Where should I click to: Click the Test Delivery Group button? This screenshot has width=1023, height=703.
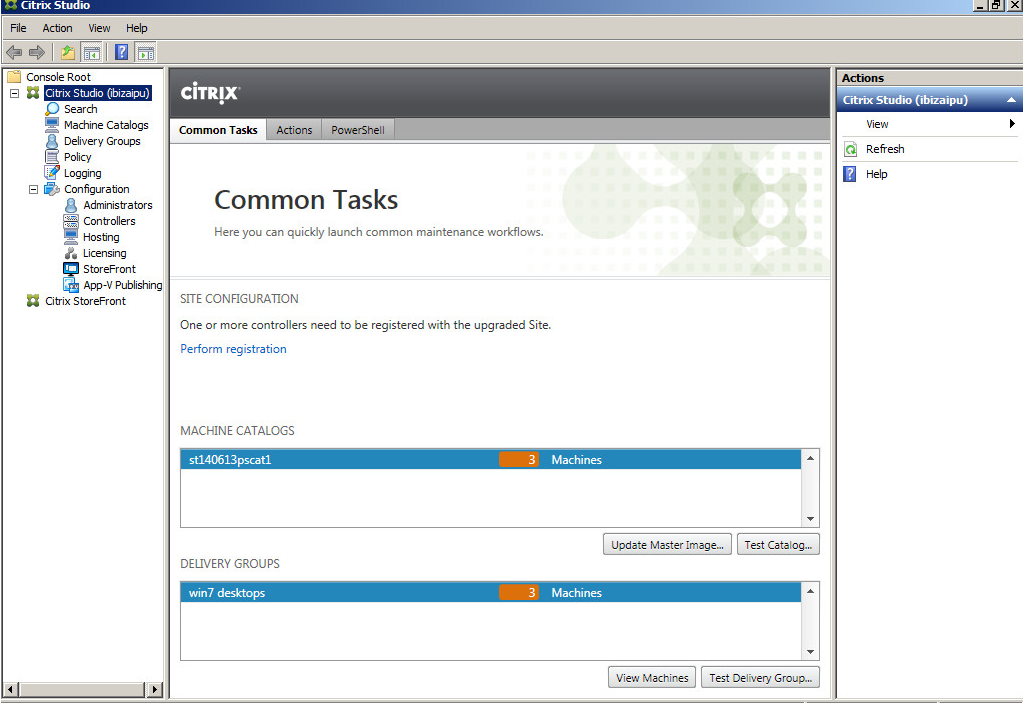(760, 677)
